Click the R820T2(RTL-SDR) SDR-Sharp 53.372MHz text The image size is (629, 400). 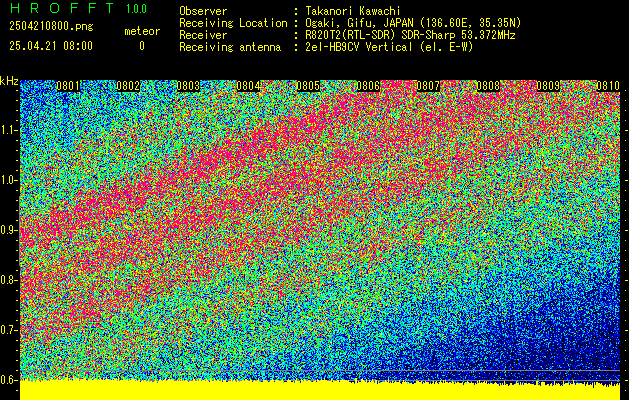pos(410,35)
